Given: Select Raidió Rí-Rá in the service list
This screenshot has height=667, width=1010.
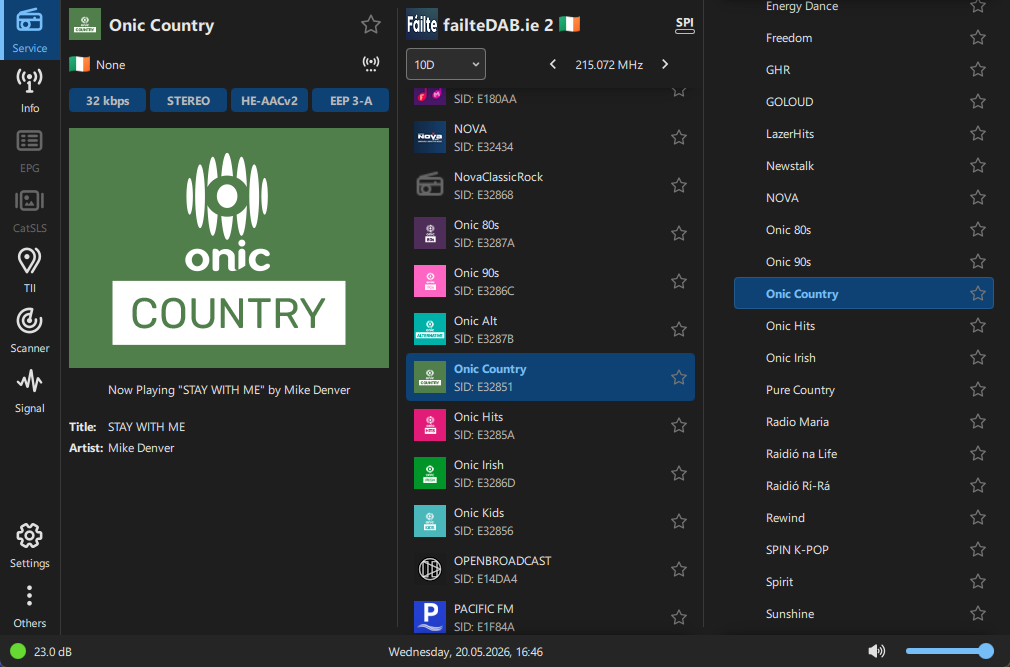Looking at the screenshot, I should pyautogui.click(x=863, y=485).
